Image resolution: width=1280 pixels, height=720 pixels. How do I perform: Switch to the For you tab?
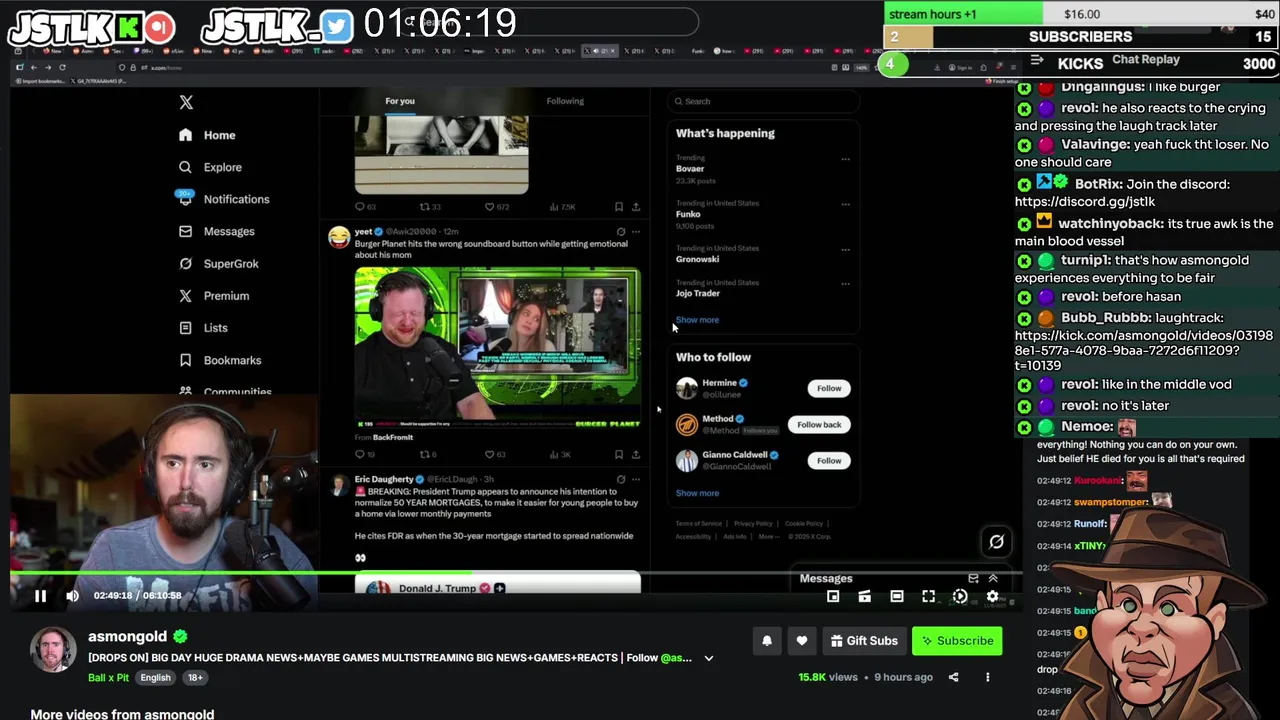tap(400, 101)
